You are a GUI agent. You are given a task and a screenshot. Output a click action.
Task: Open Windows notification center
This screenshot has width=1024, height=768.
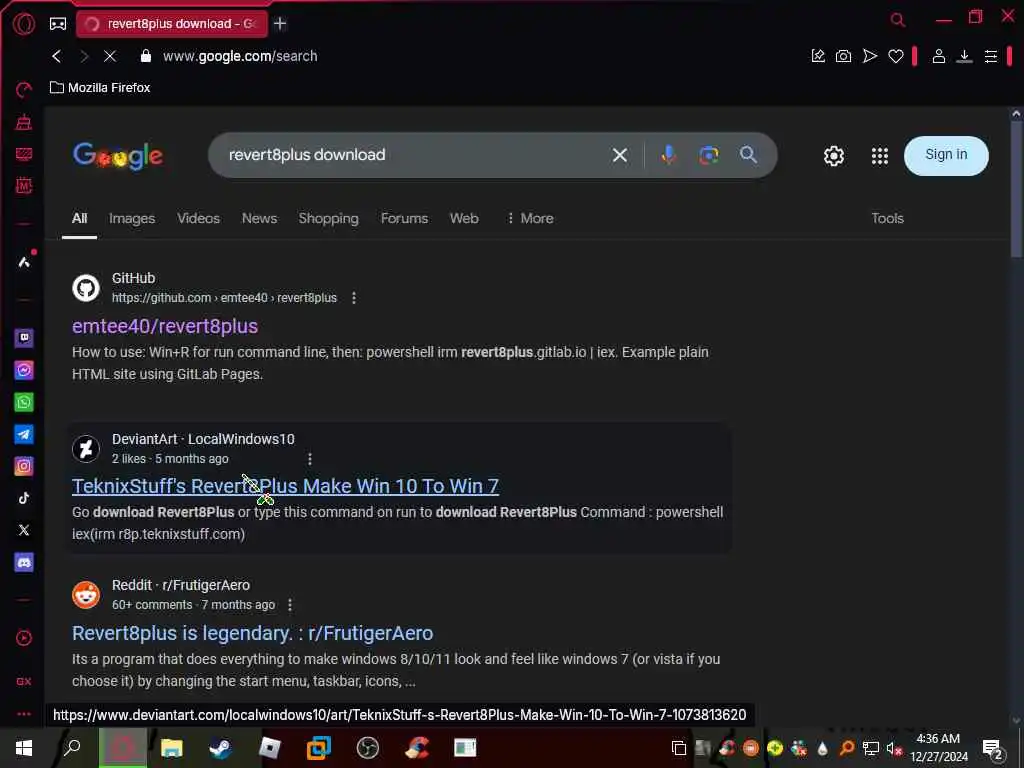[x=993, y=749]
